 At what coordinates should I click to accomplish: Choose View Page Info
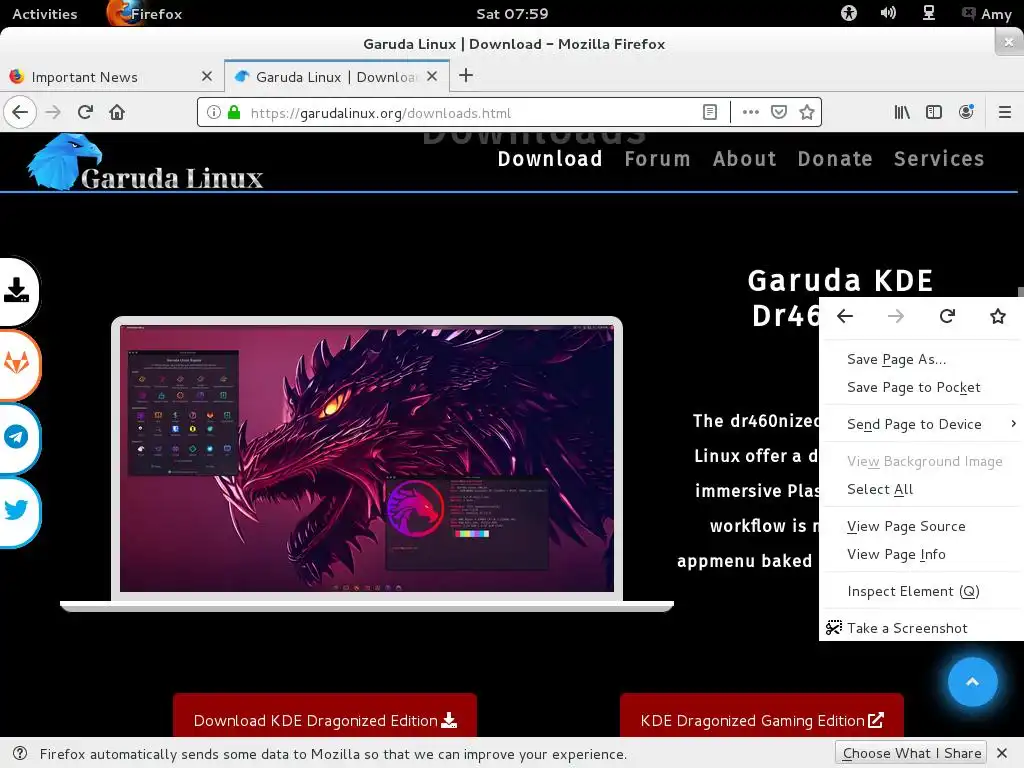point(921,554)
